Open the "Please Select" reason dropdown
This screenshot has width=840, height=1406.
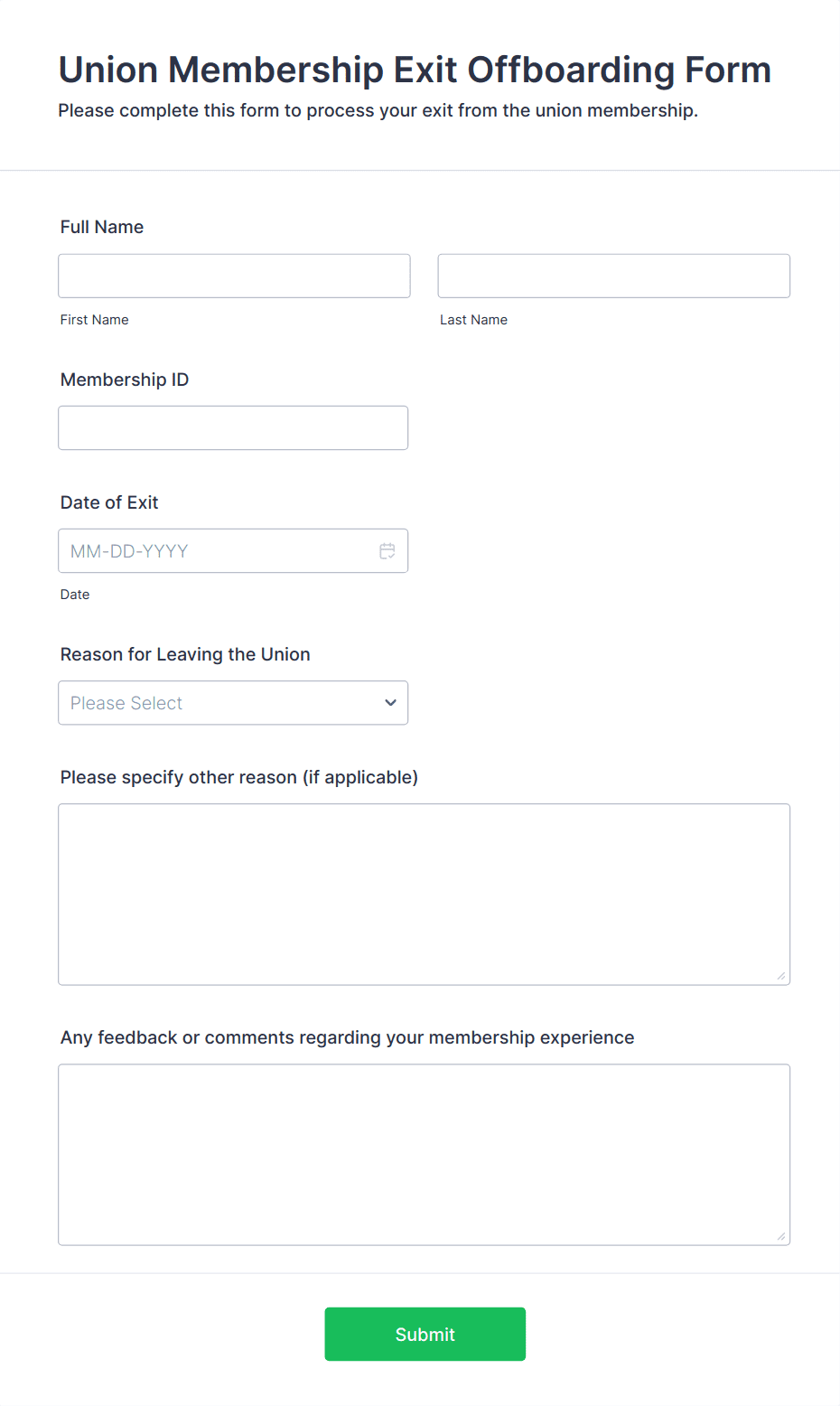(x=217, y=703)
